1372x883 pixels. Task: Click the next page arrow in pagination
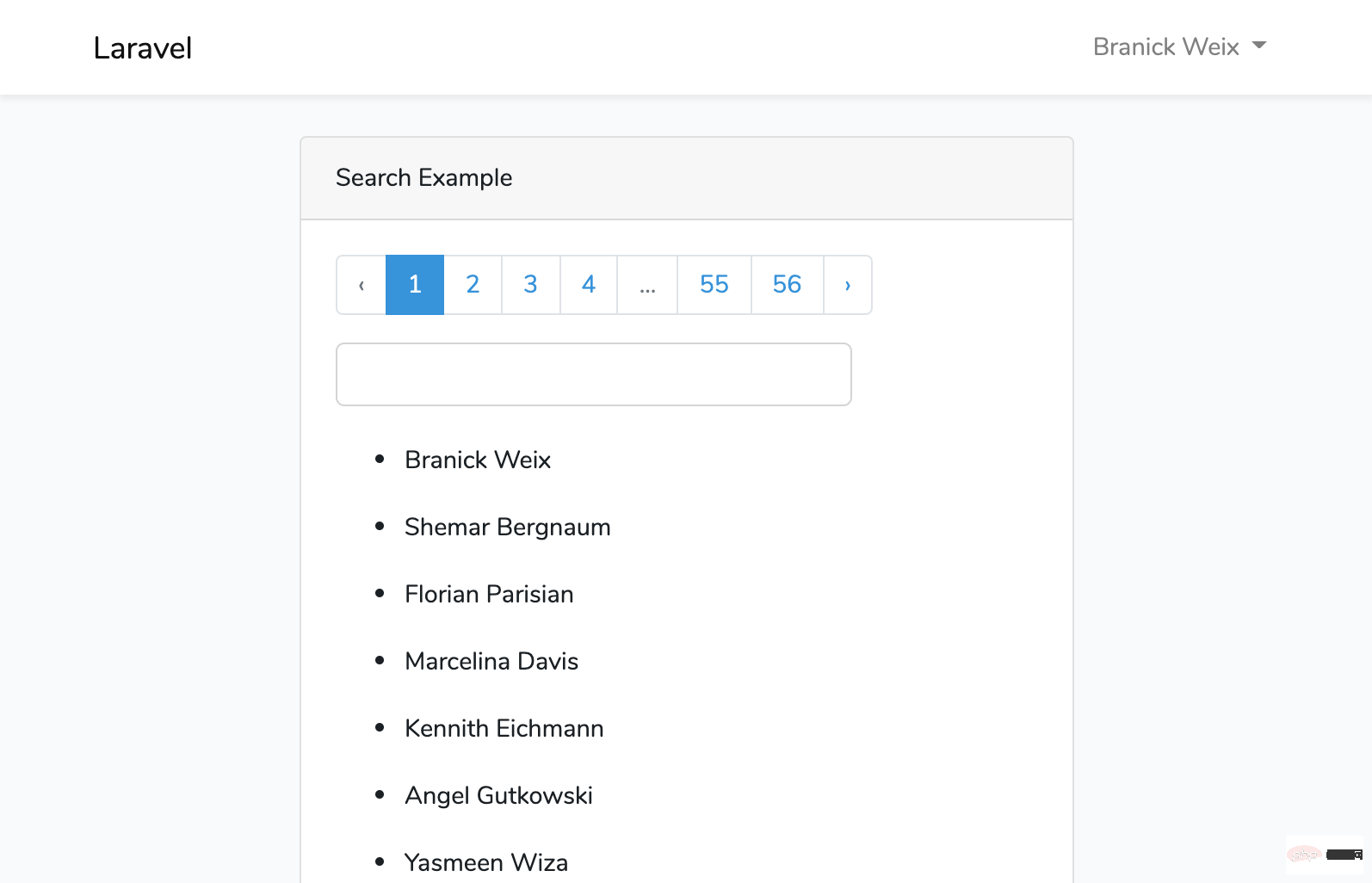click(848, 285)
